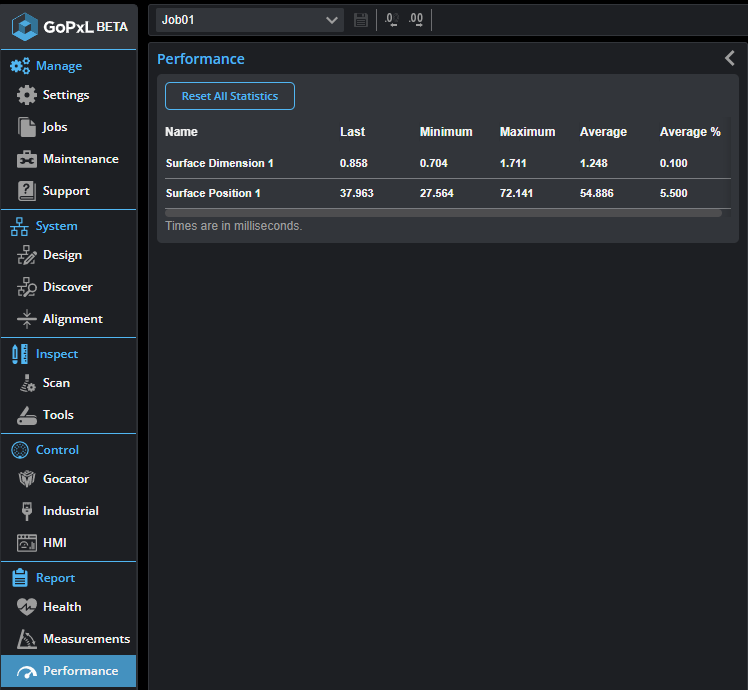Open the Settings page

[66, 95]
